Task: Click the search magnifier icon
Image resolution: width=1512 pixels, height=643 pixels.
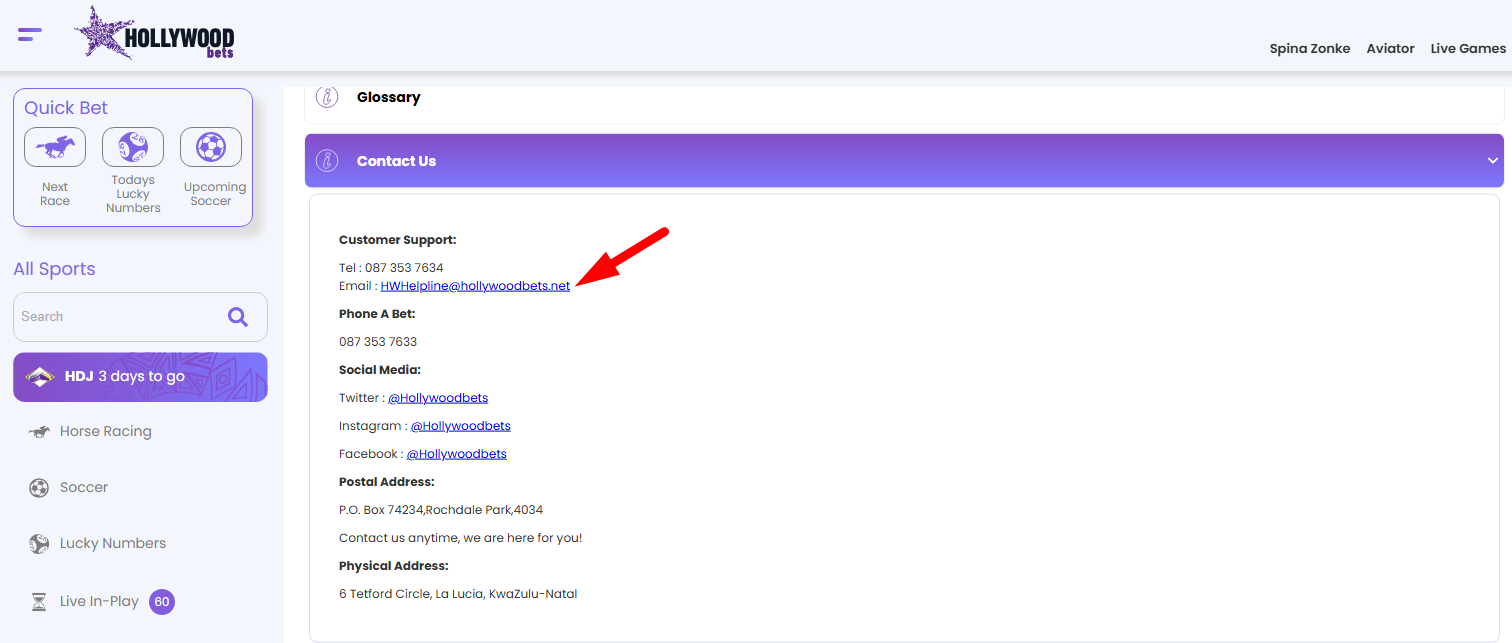Action: pyautogui.click(x=238, y=317)
